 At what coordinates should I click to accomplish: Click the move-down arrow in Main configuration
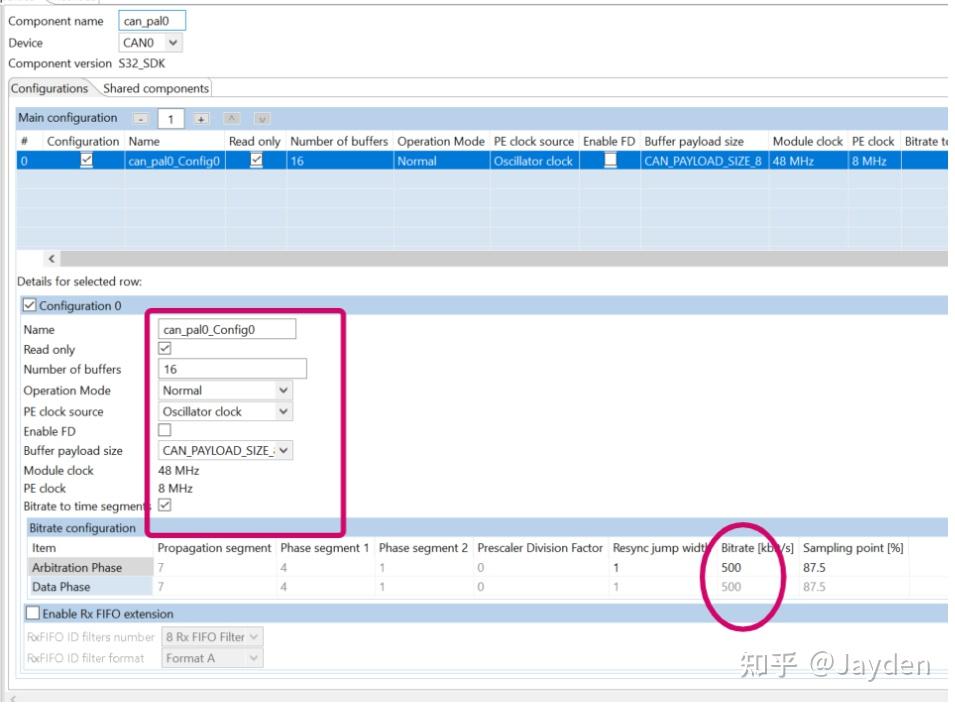pos(262,119)
